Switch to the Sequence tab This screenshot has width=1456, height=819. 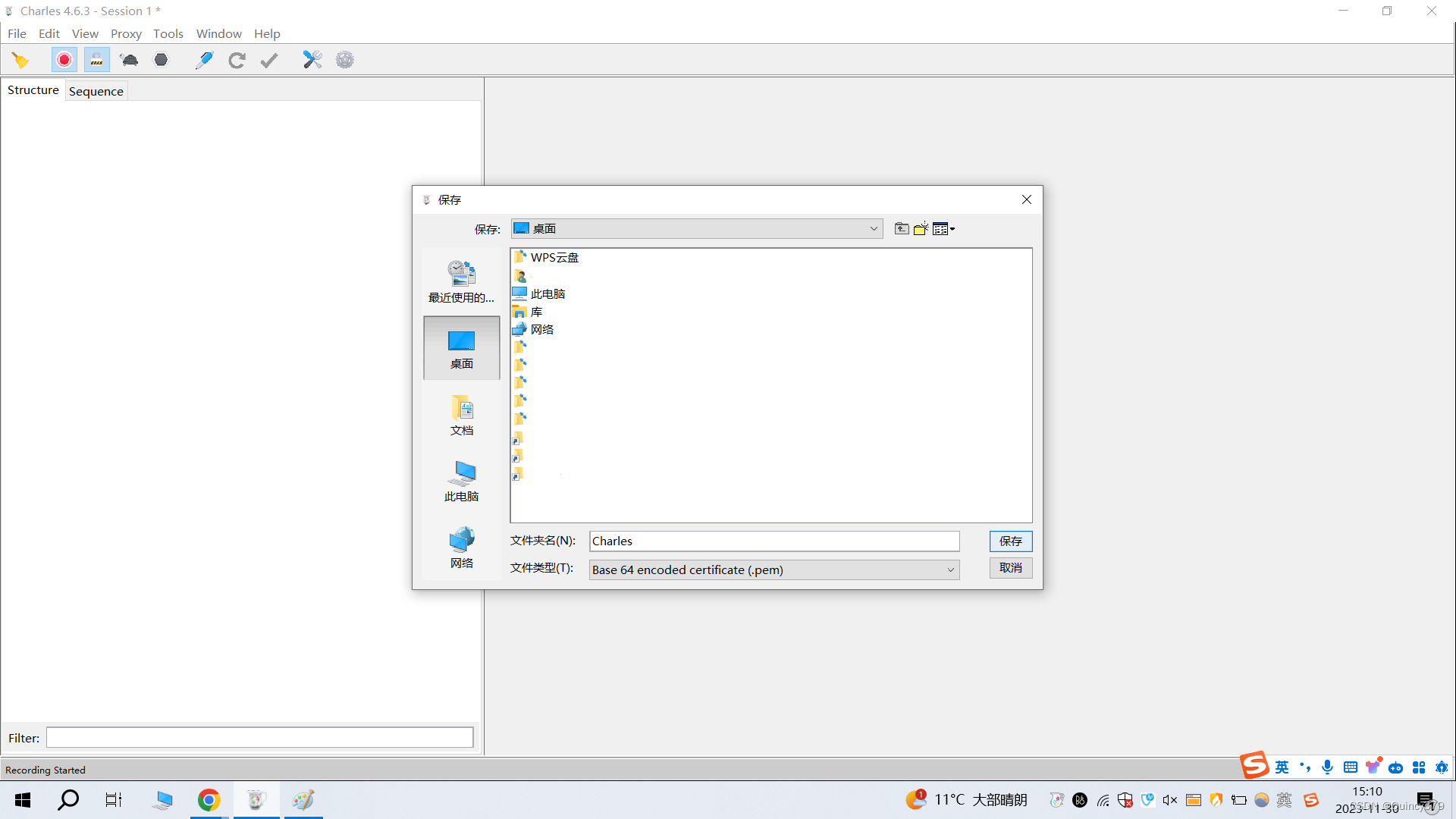point(96,91)
